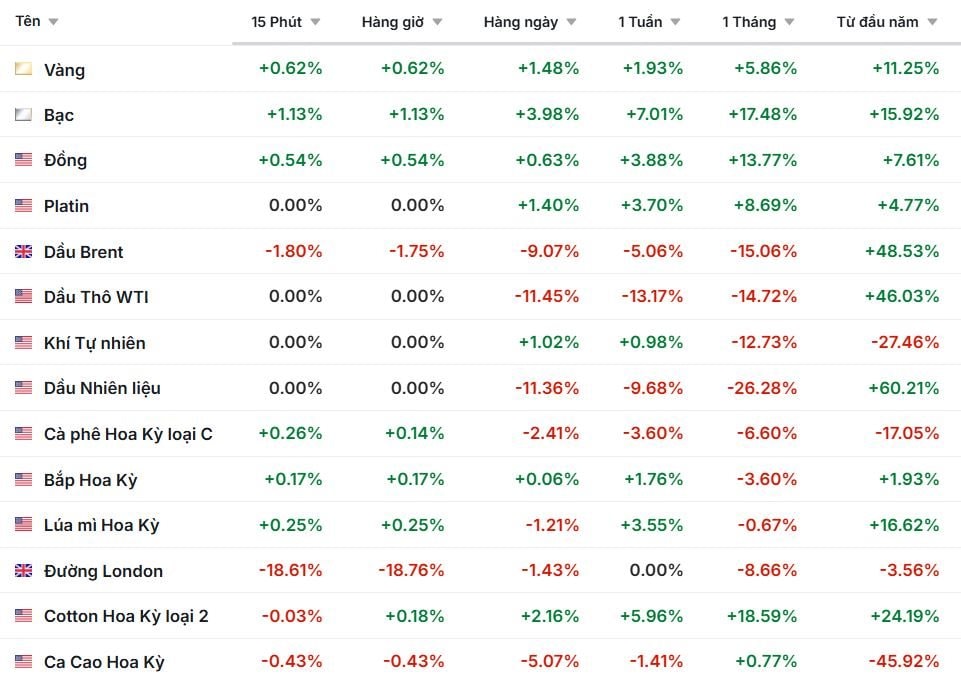Select the 1 Tháng column header
Screen dimensions: 961x684
click(x=747, y=22)
